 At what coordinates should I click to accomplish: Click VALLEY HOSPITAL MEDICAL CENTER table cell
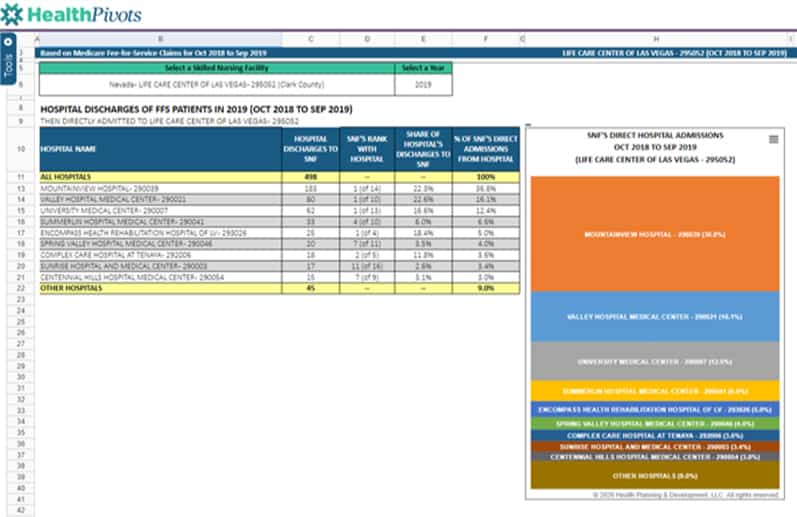[x=161, y=199]
